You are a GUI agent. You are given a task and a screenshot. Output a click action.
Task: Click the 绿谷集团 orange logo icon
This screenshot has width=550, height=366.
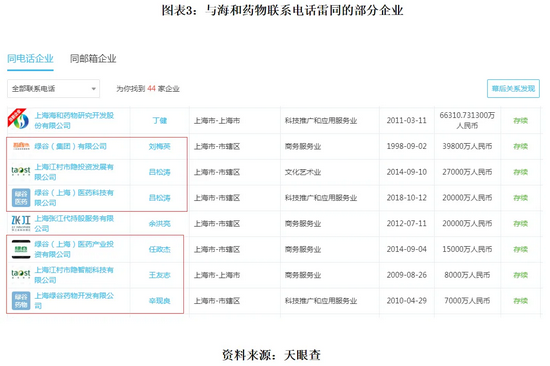click(21, 146)
